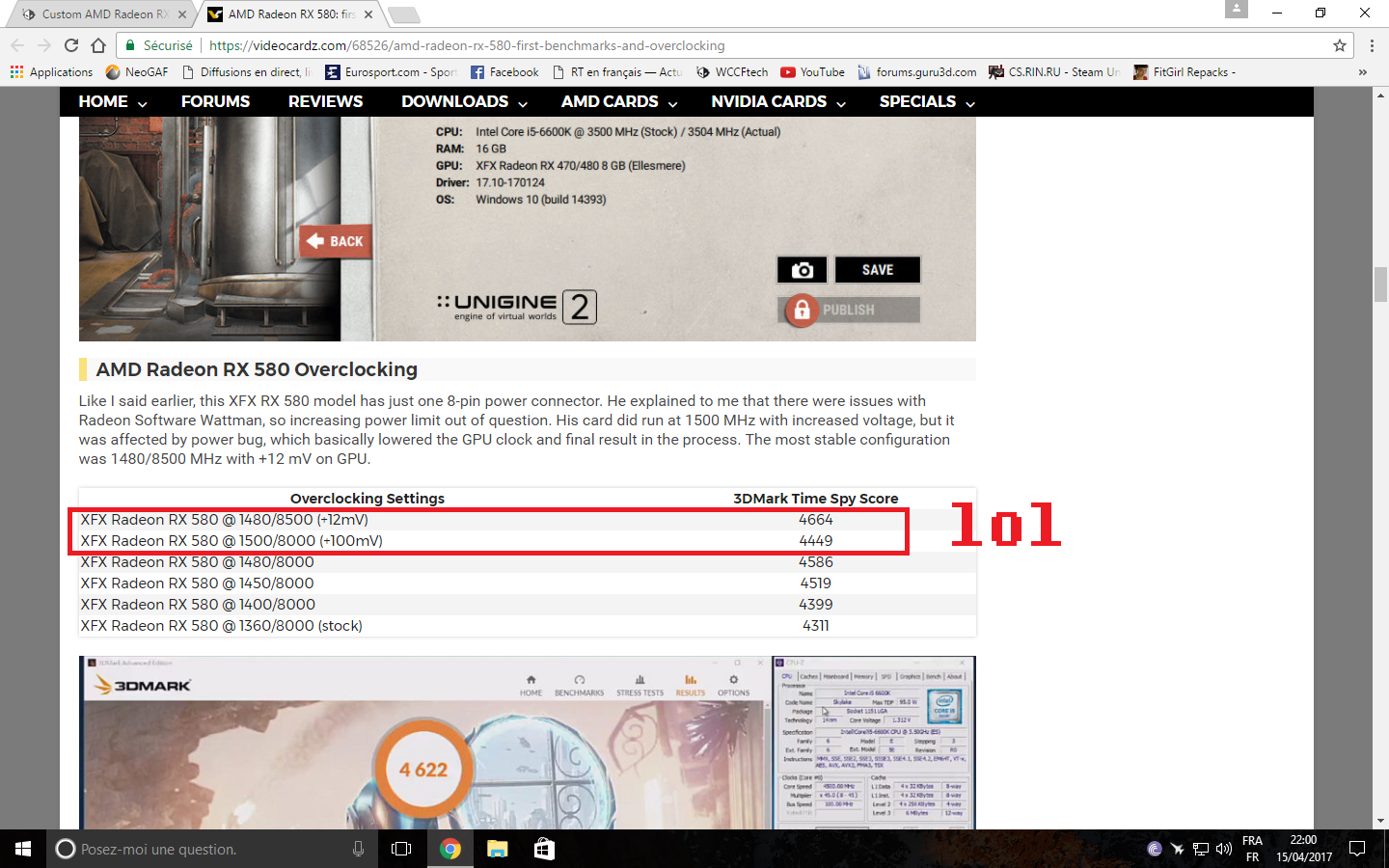Click the 3DMark Time Spy Score header

coord(816,499)
